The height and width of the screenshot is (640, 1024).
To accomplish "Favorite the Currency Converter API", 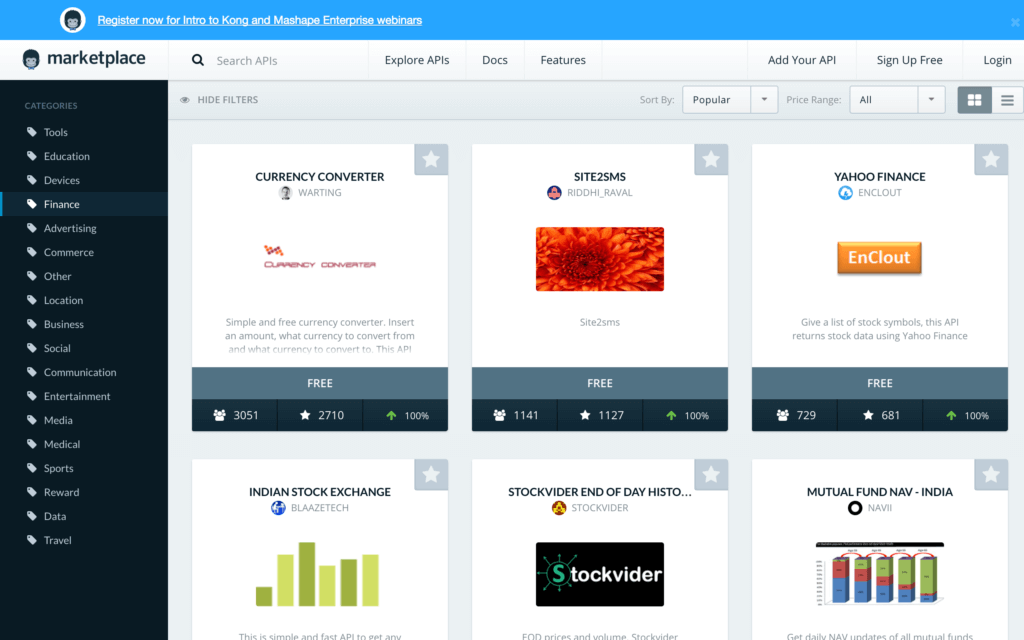I will point(431,159).
